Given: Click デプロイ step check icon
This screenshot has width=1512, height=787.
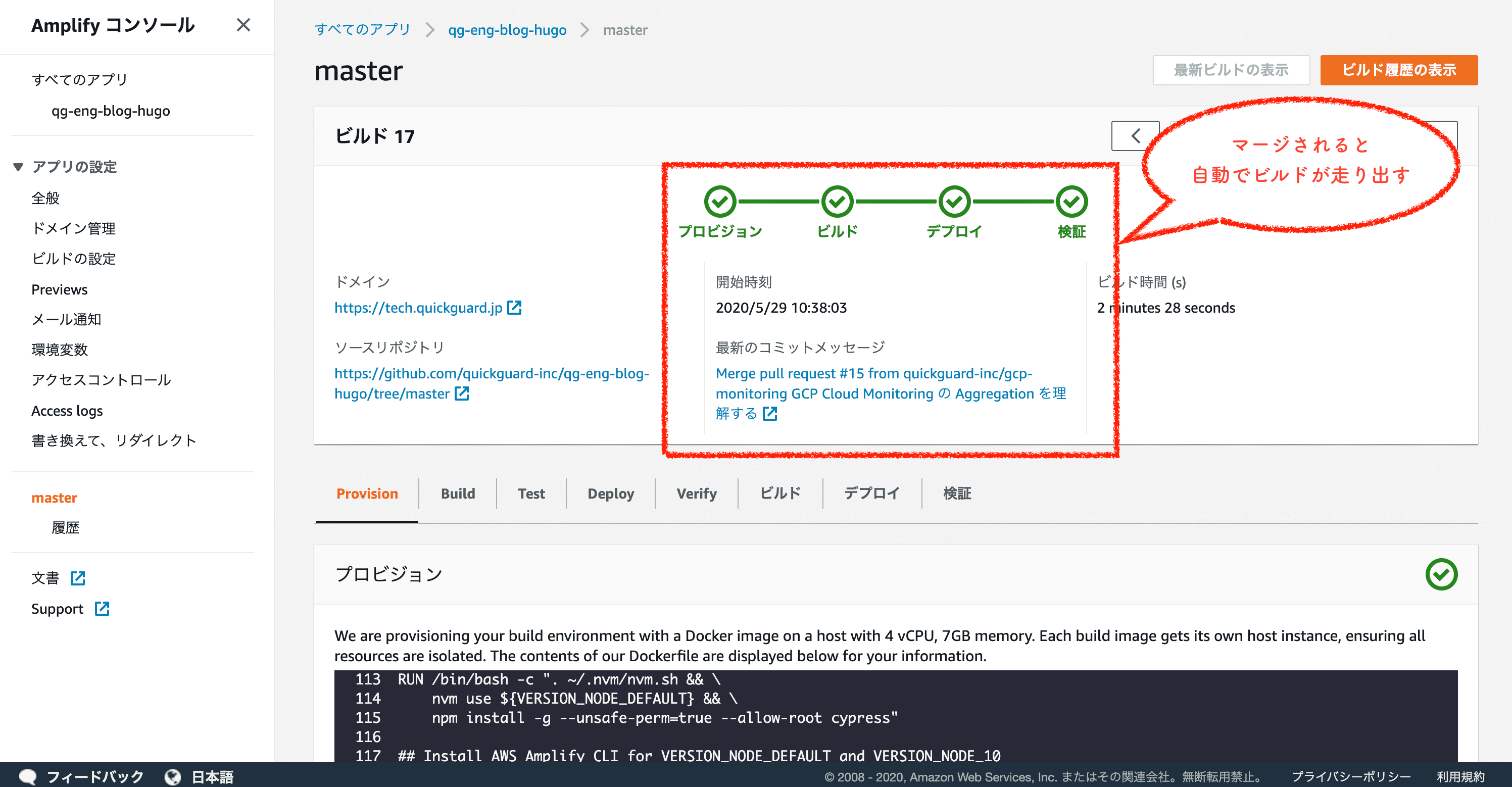Looking at the screenshot, I should 954,202.
